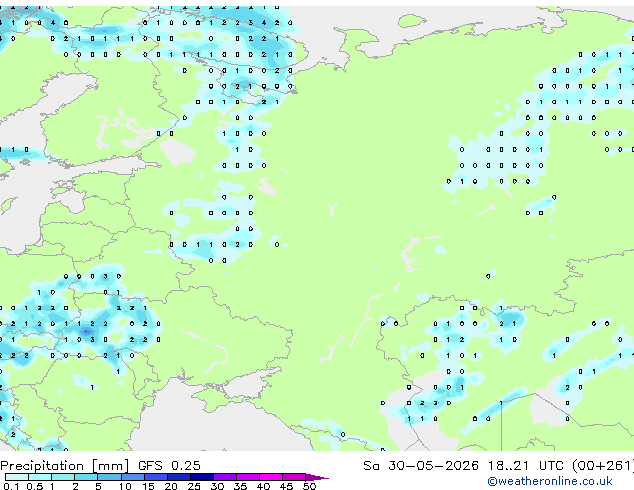
Task: Click the 35–40 mm legend color box
Action: click(x=248, y=477)
